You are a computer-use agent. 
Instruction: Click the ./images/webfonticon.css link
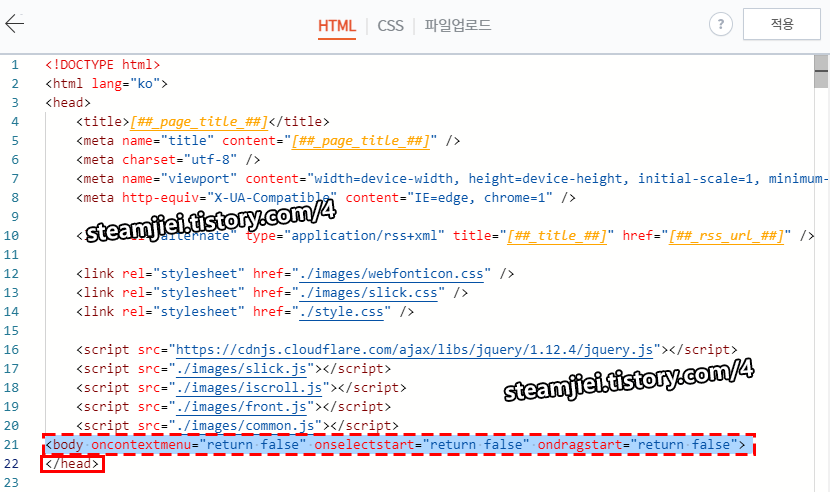391,274
